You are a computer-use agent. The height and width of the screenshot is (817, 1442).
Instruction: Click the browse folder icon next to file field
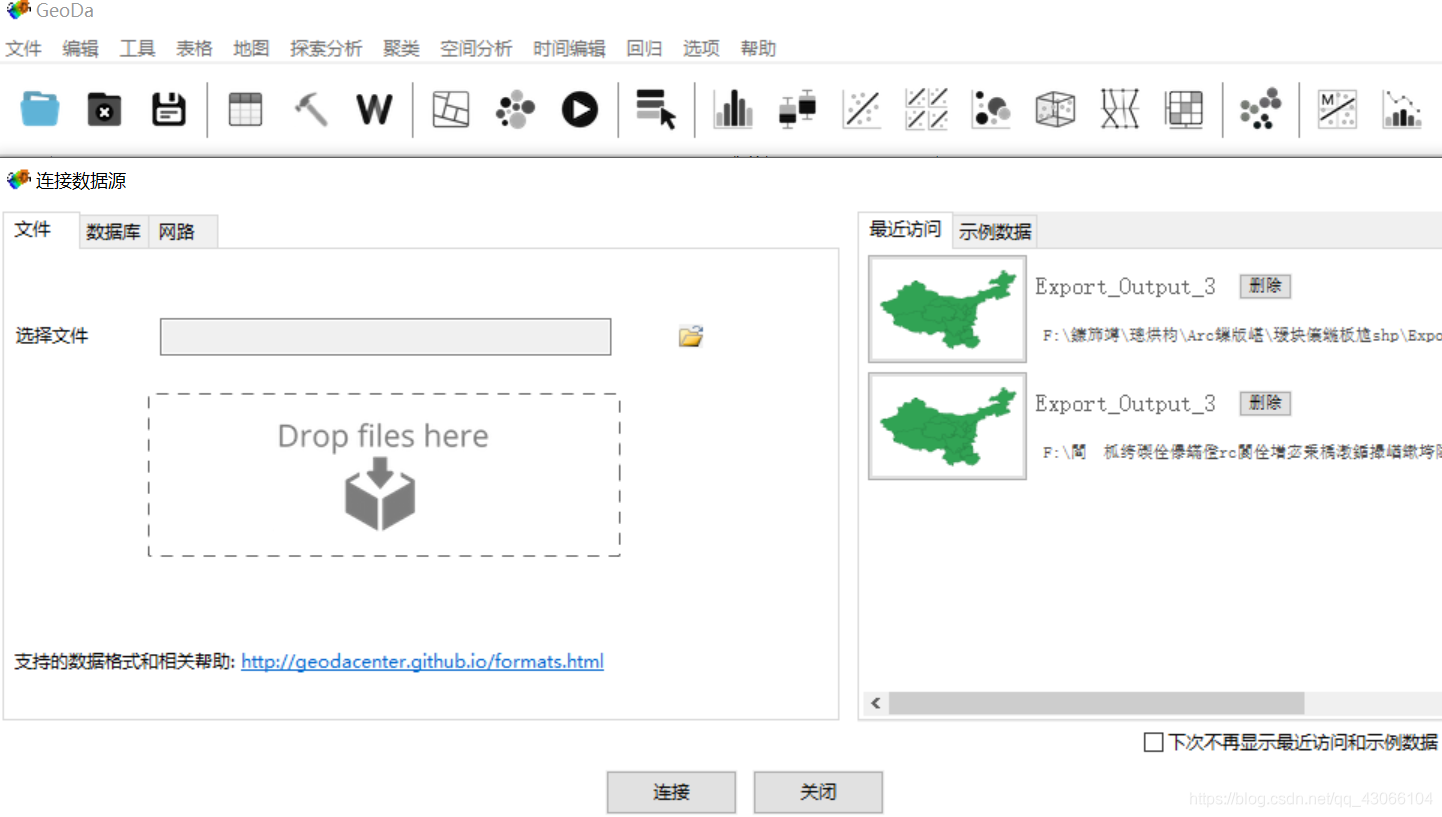click(691, 336)
